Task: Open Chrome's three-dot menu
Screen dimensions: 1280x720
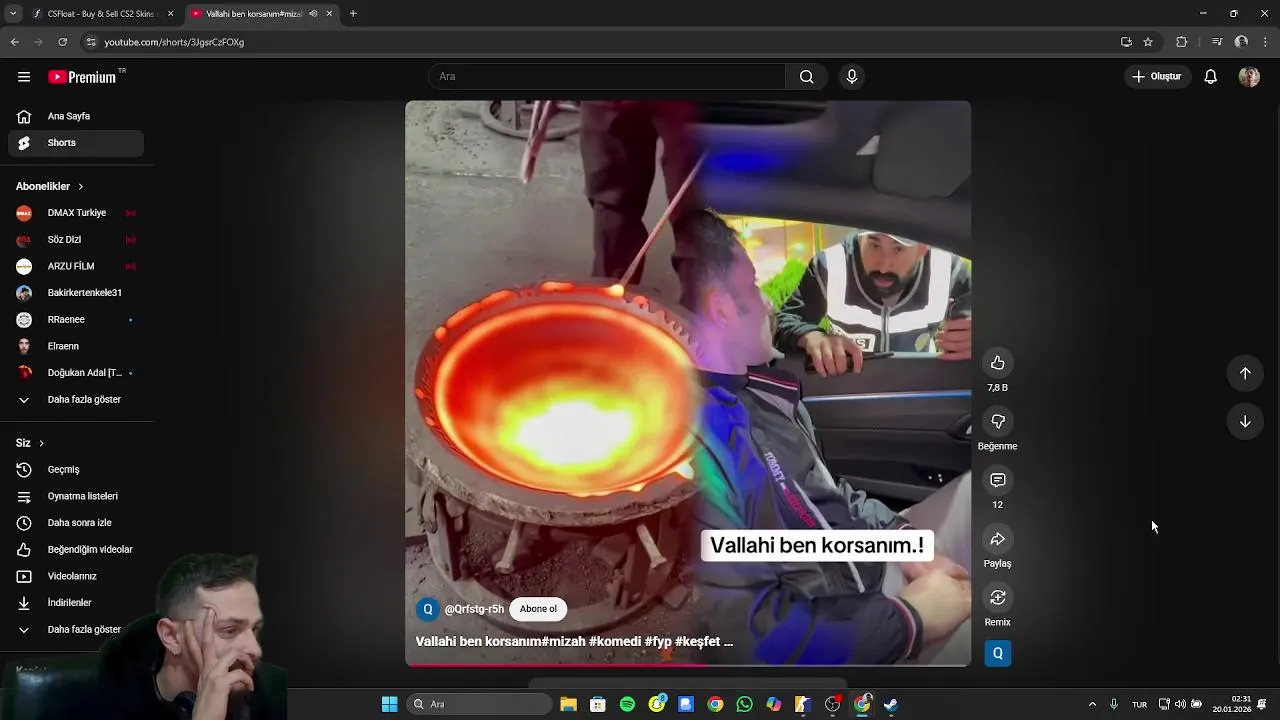Action: tap(1266, 42)
